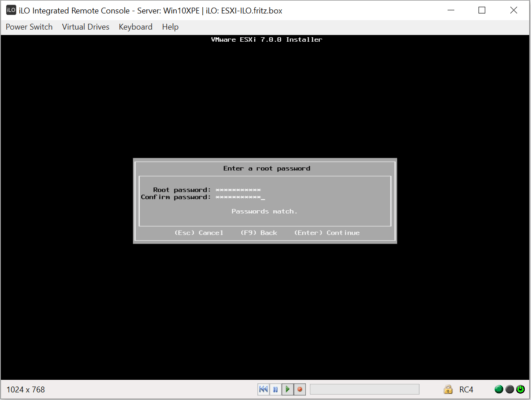The width and height of the screenshot is (531, 400).
Task: Click the RC4 encryption label
Action: pyautogui.click(x=466, y=390)
